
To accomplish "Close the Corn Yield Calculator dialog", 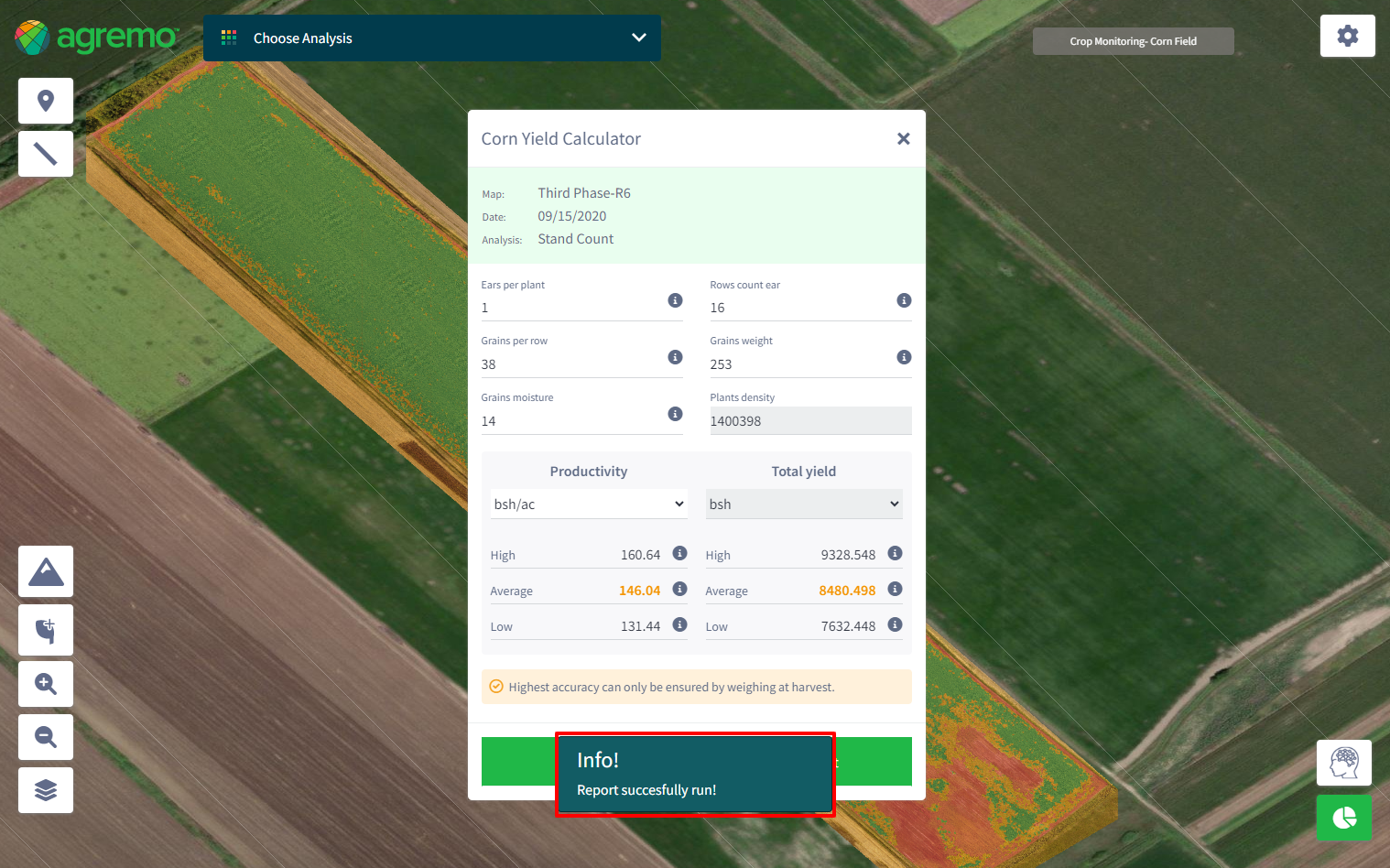I will click(903, 139).
